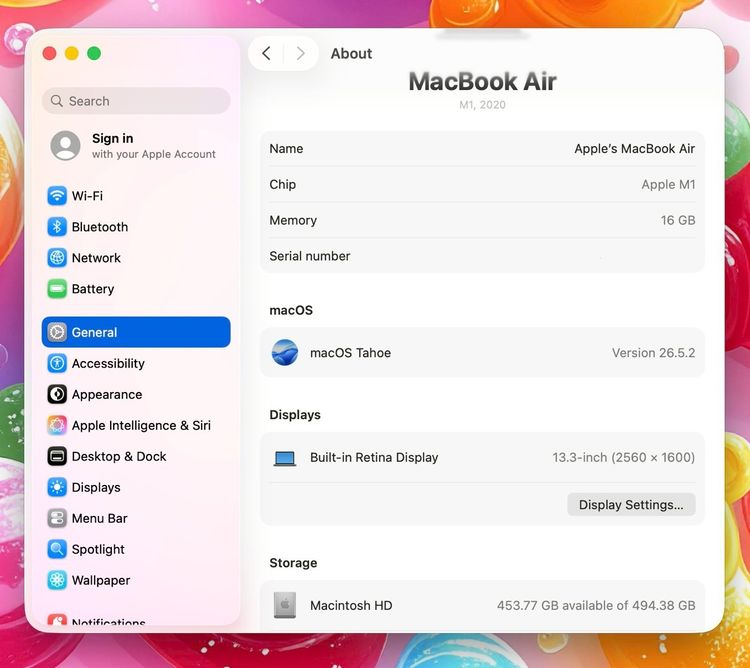Go forward with the right chevron
This screenshot has height=668, width=750.
pos(300,53)
